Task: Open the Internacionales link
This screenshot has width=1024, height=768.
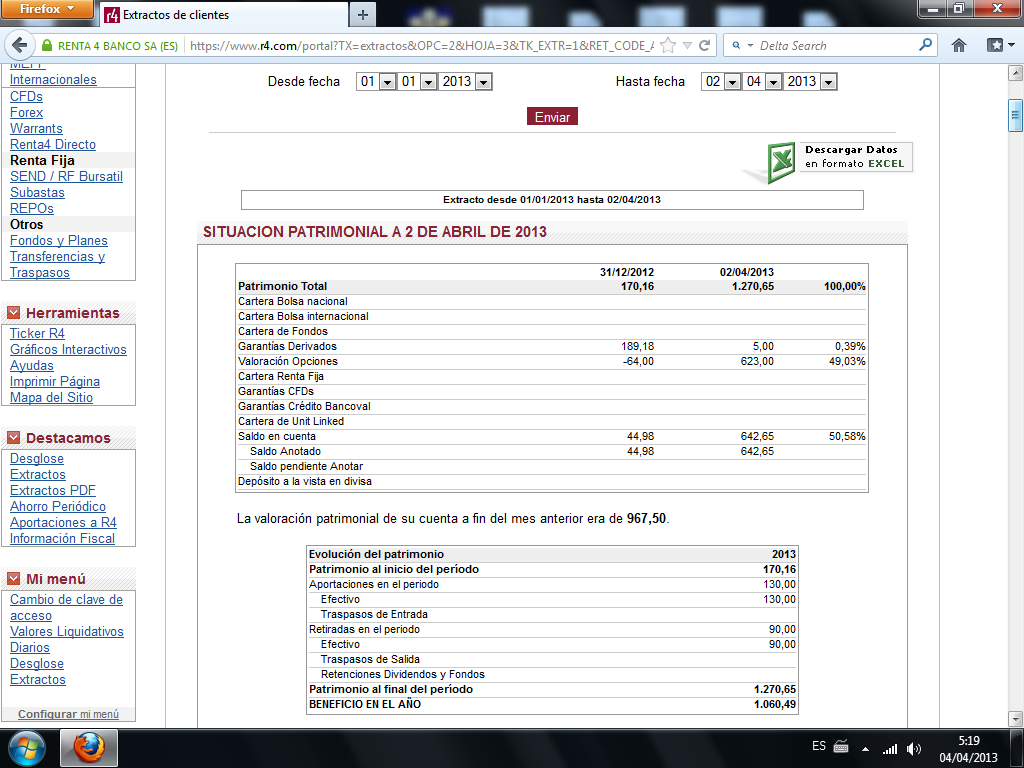Action: coord(53,80)
